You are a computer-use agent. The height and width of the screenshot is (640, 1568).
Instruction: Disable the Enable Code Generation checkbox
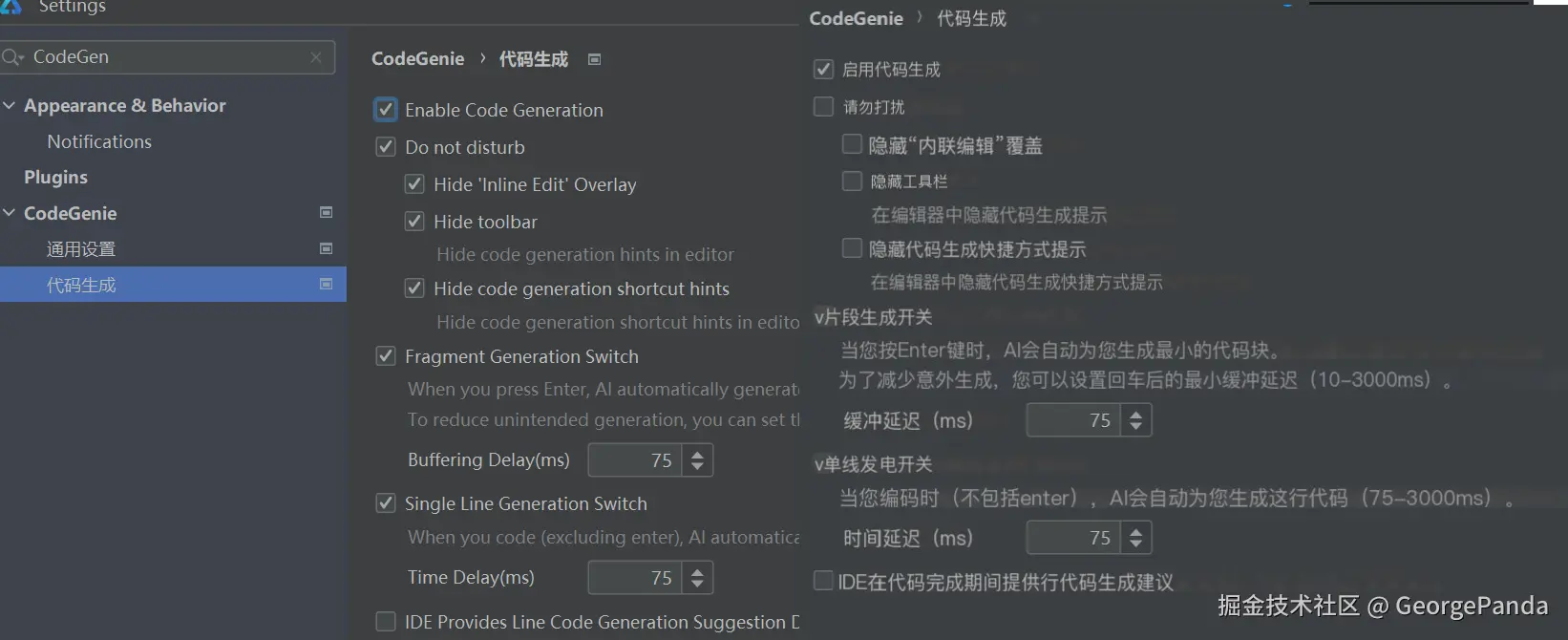385,109
